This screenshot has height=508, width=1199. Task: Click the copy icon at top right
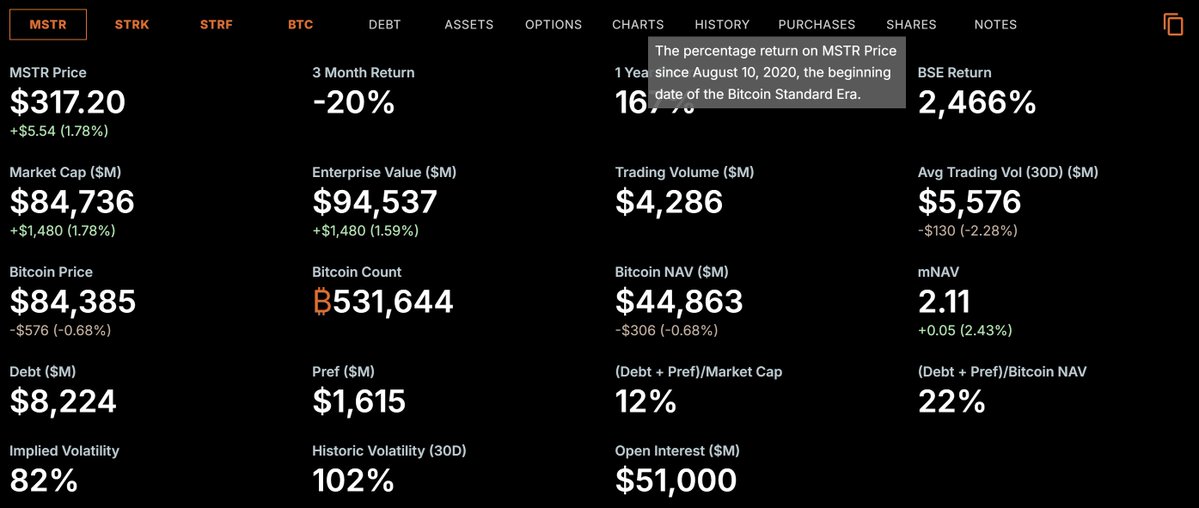pos(1173,25)
